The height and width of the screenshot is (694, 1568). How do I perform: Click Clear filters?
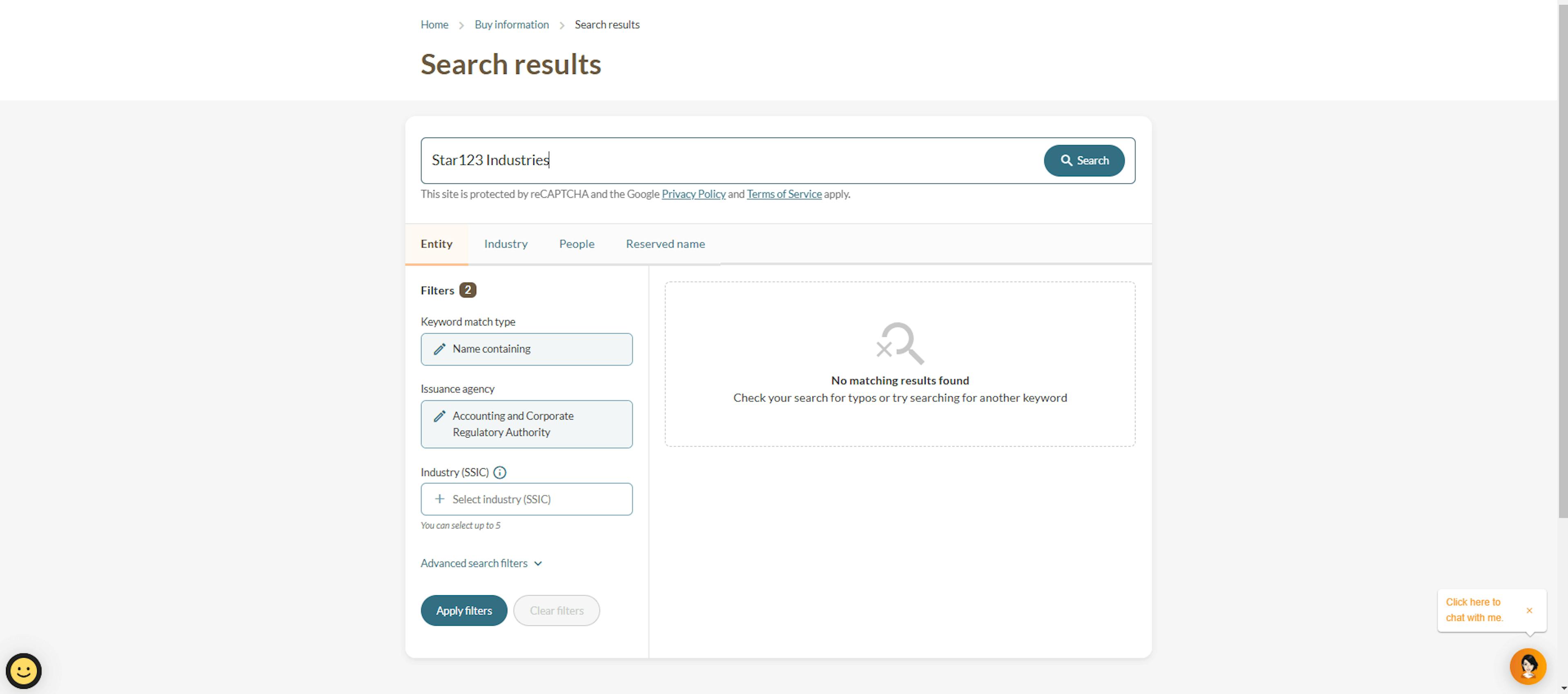tap(556, 611)
